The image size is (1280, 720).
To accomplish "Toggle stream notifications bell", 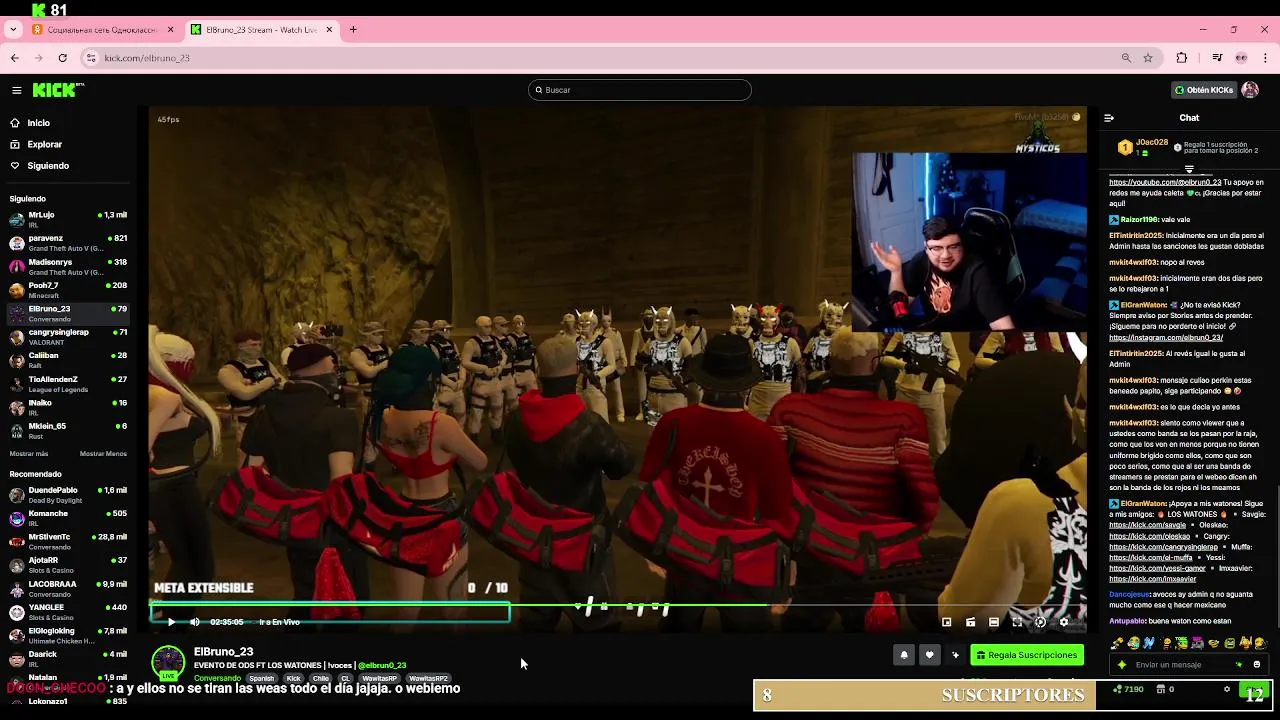I will (904, 655).
